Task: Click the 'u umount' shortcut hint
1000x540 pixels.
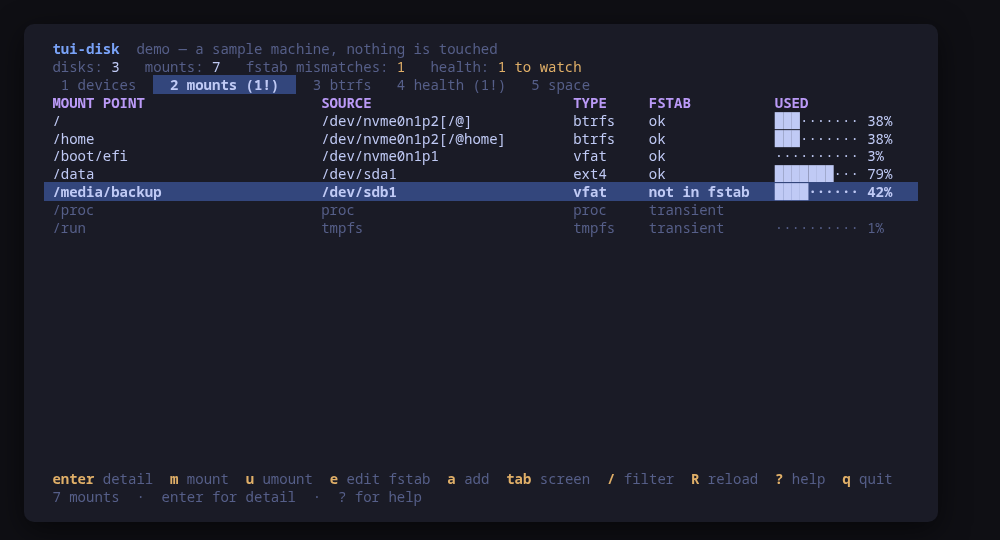Action: 279,479
